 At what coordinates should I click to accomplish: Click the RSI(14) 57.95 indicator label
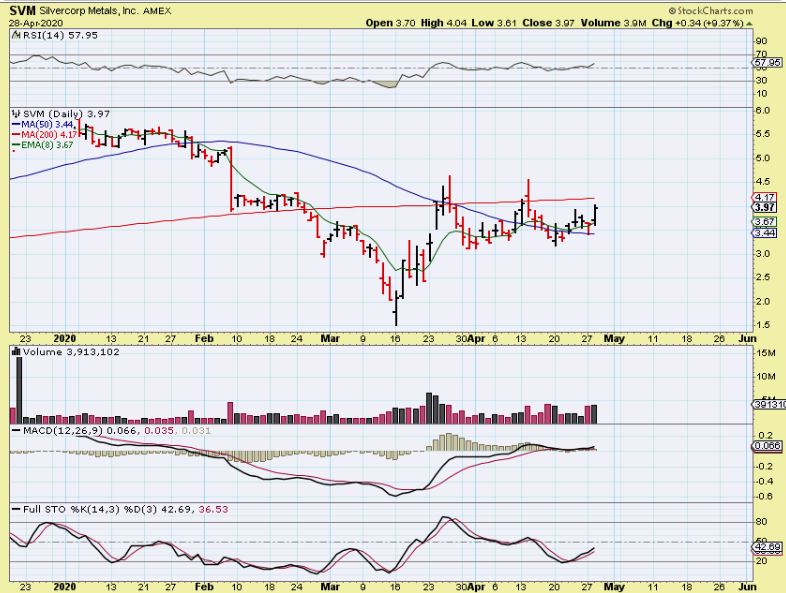60,35
